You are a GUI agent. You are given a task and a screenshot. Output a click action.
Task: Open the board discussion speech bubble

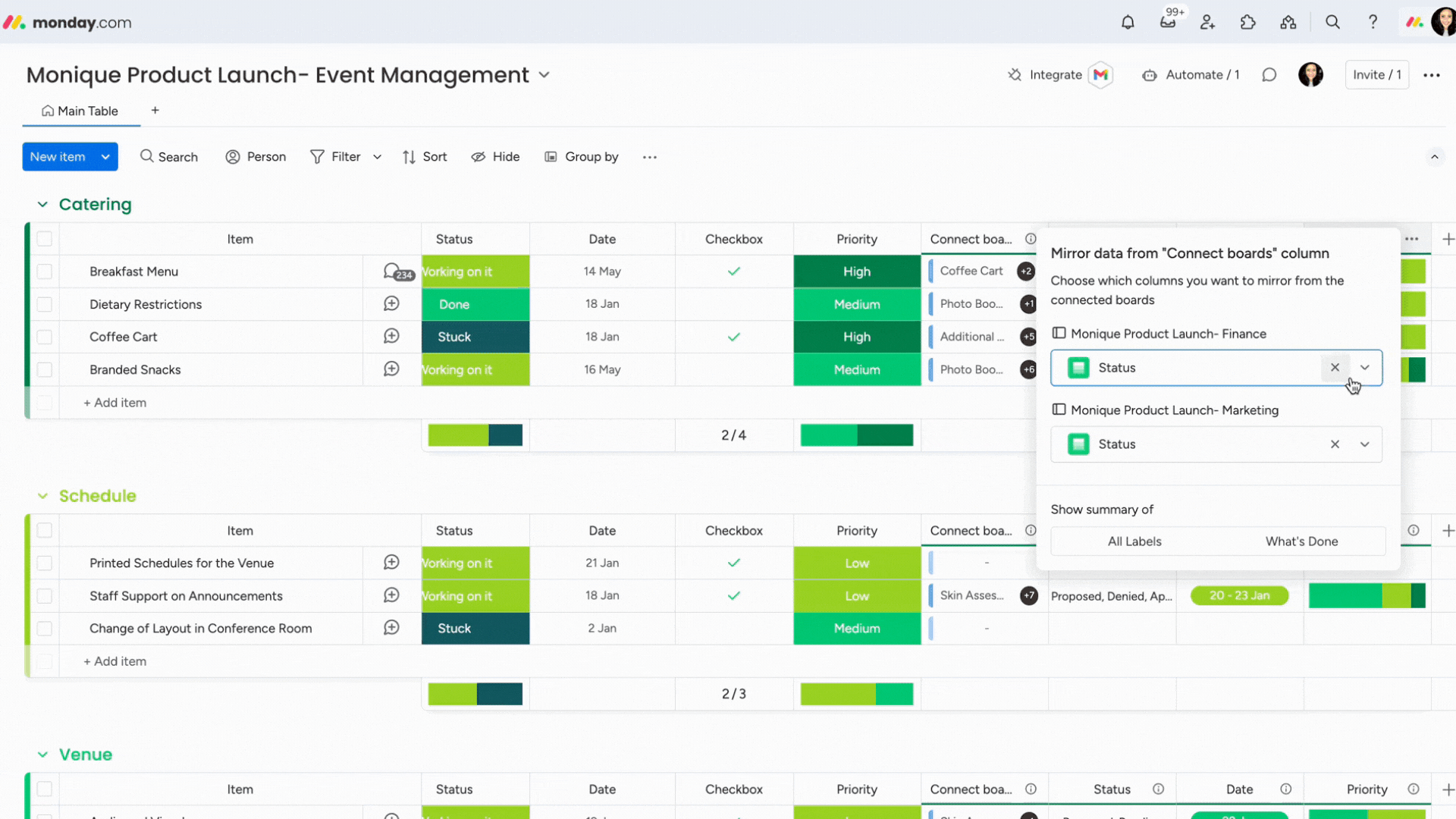[1269, 74]
